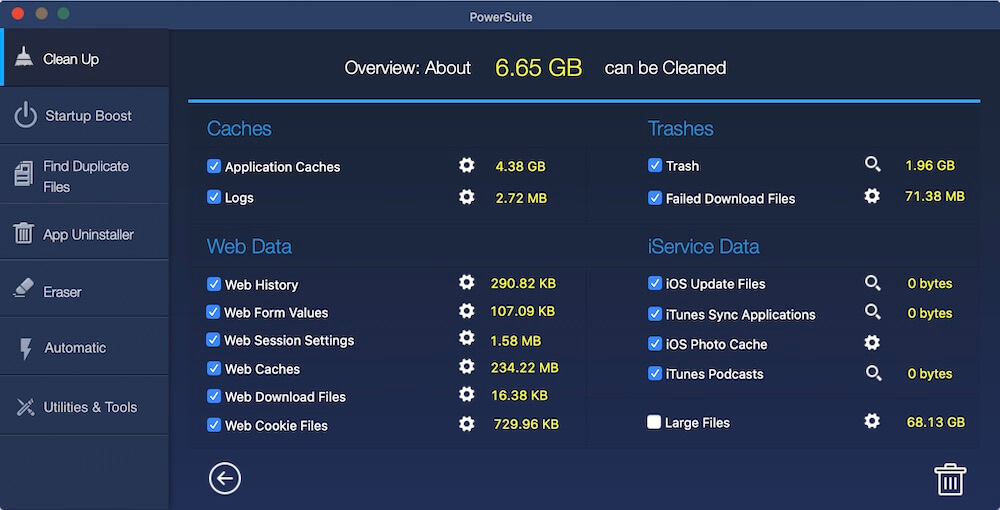1000x510 pixels.
Task: Click gear next to Web Cookie Files
Action: click(x=467, y=424)
